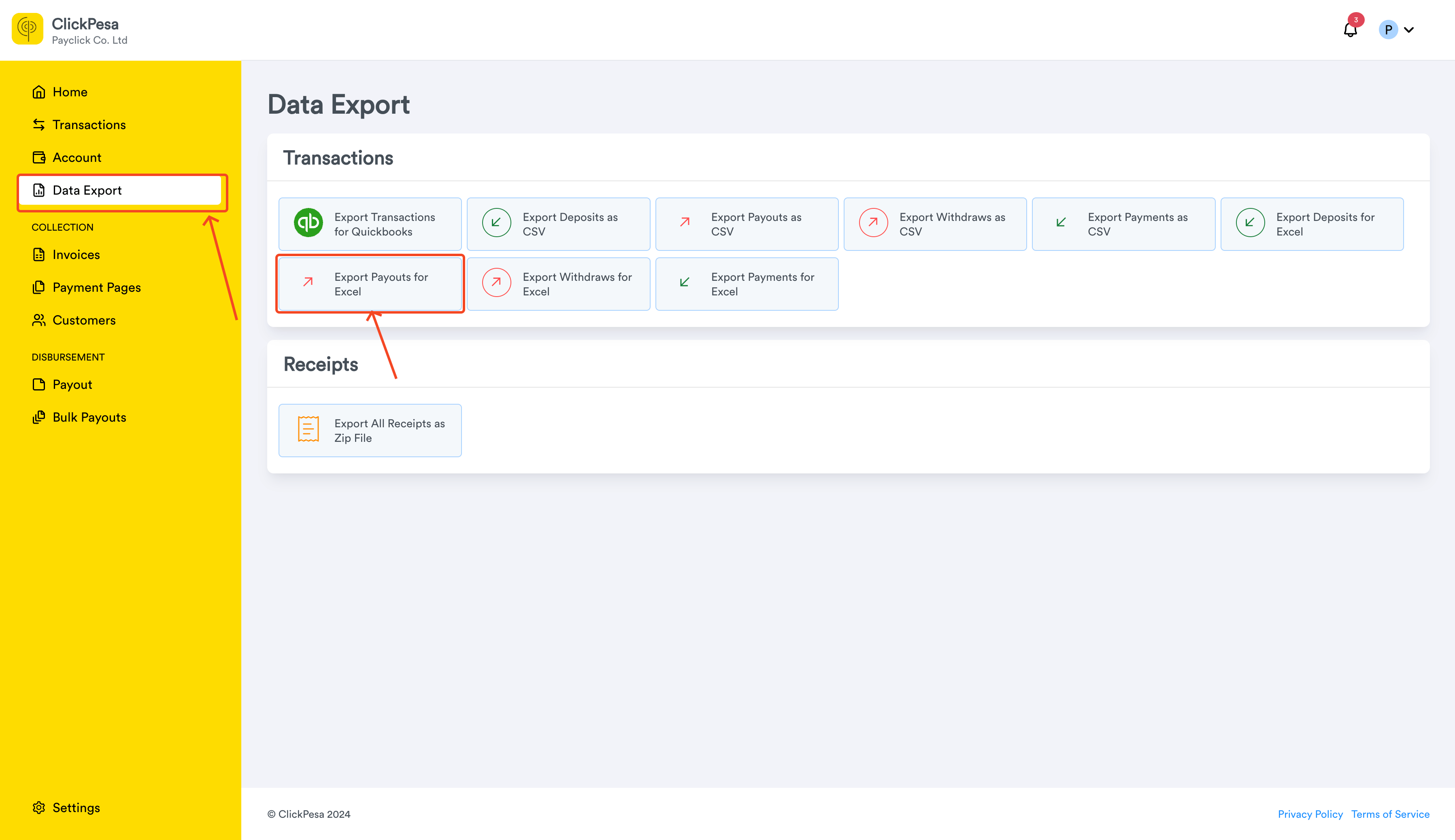
Task: Open Payment Pages menu item
Action: (x=120, y=287)
